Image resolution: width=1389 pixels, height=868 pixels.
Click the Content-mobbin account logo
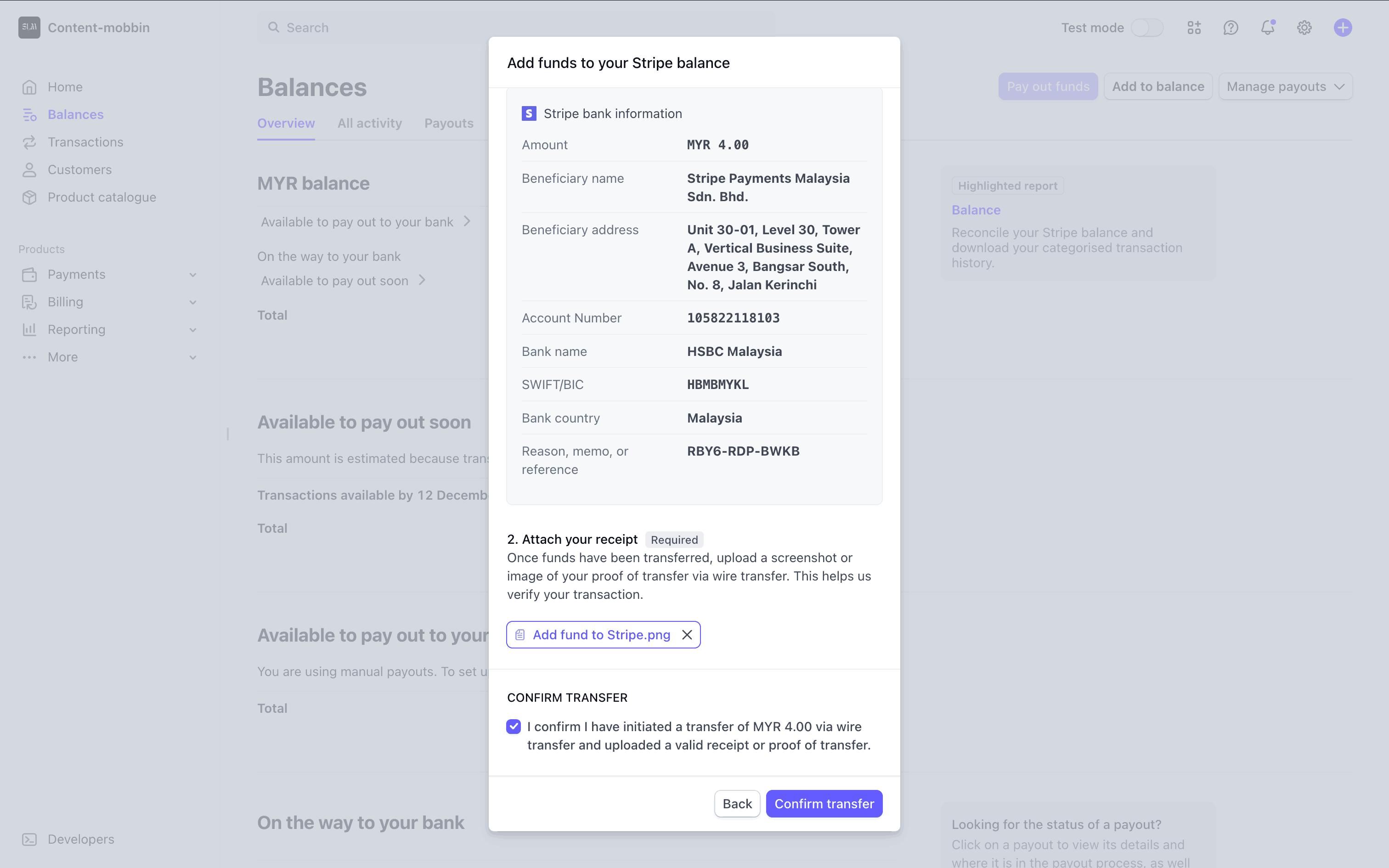click(x=29, y=28)
